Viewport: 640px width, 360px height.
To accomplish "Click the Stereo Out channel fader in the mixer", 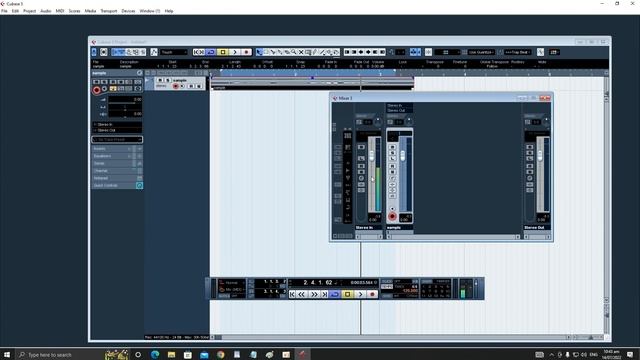I will click(540, 156).
